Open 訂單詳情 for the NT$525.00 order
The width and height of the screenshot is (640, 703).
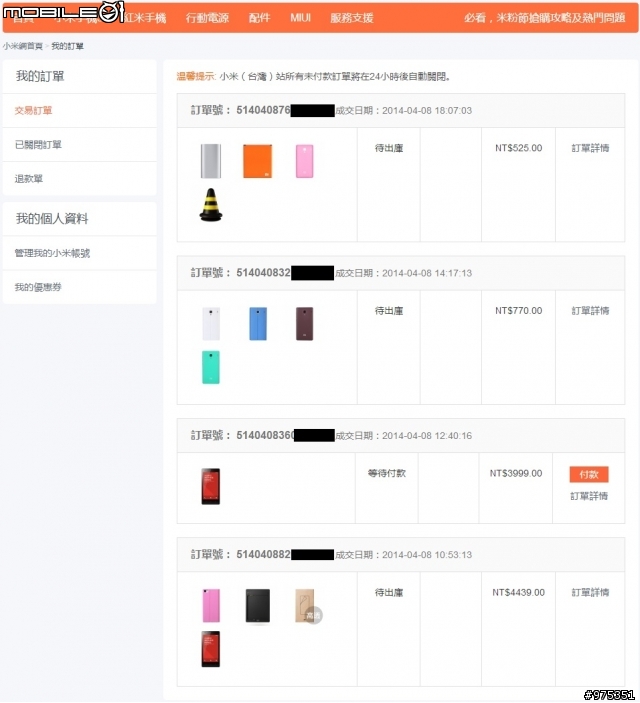pyautogui.click(x=590, y=148)
